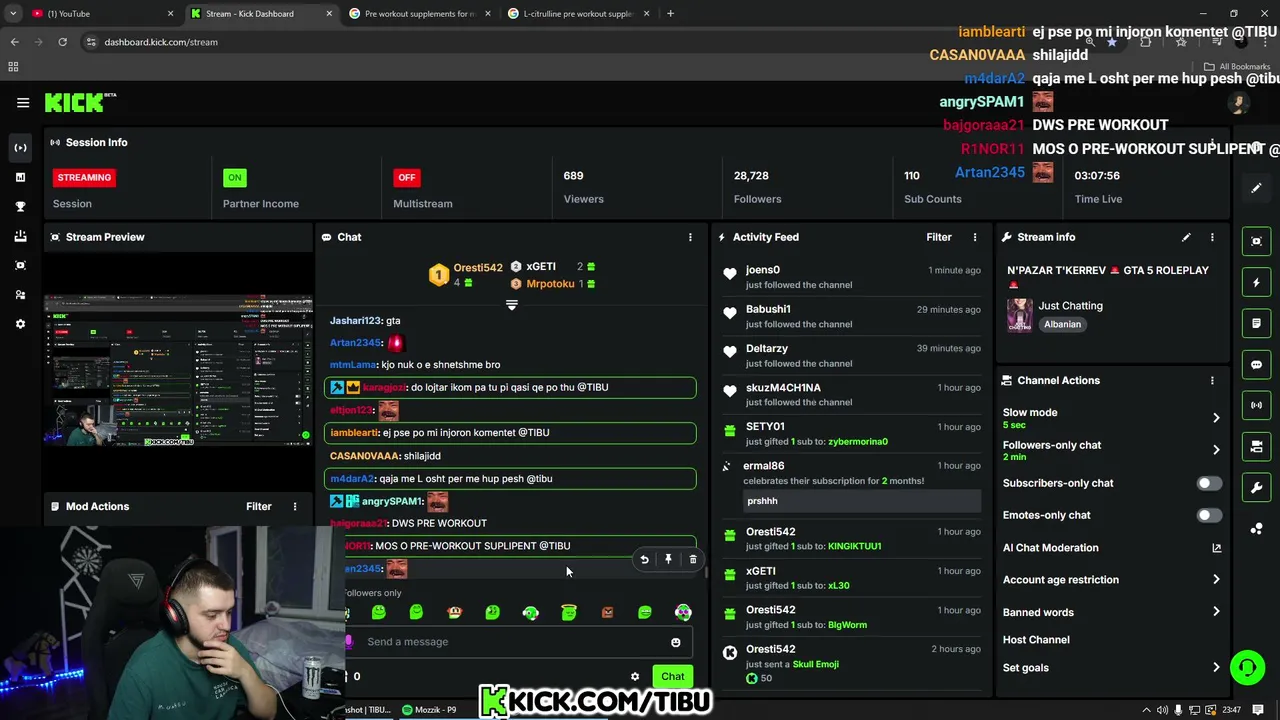Image resolution: width=1280 pixels, height=720 pixels.
Task: Click Host Channel option
Action: pyautogui.click(x=1036, y=640)
